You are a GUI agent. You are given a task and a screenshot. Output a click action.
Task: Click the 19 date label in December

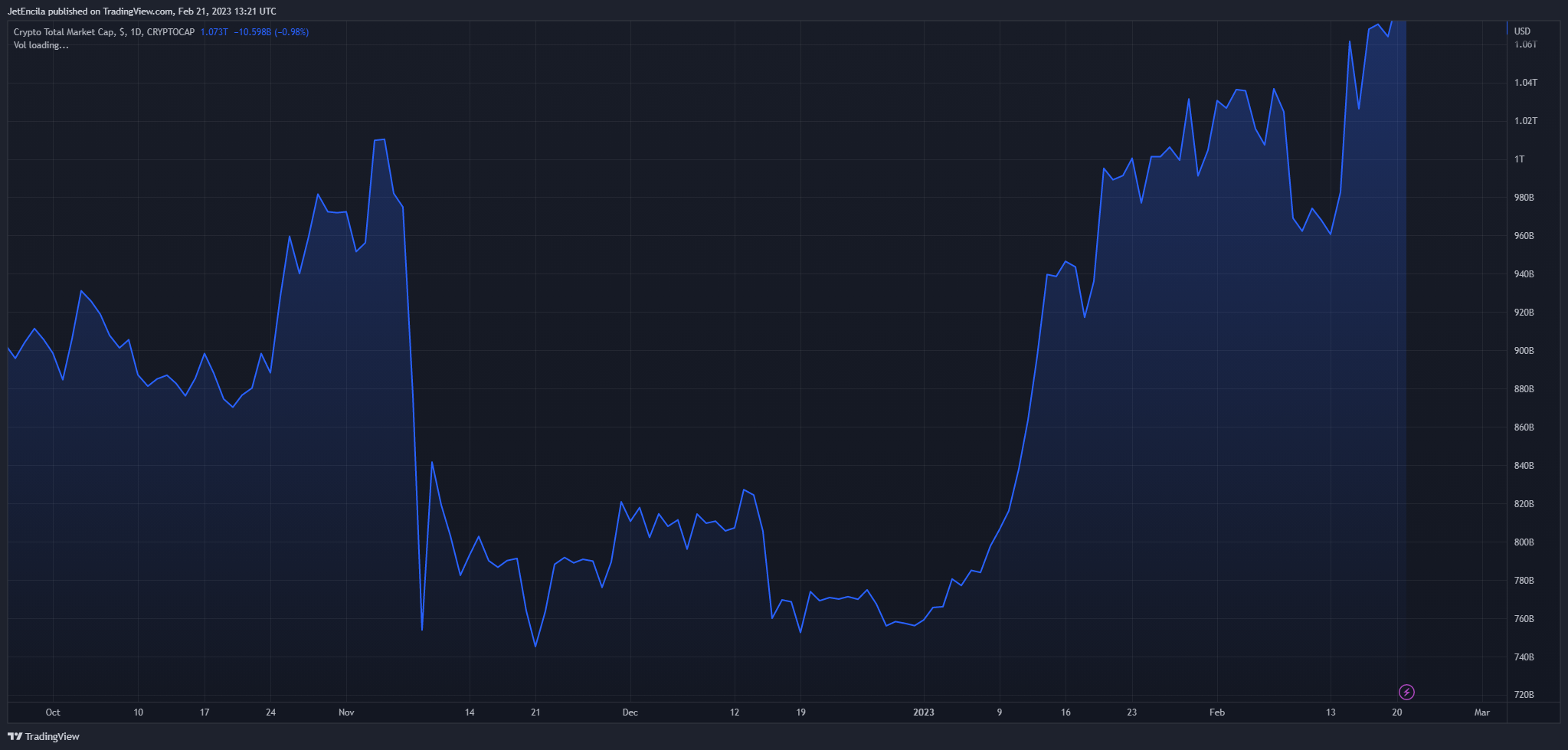800,712
